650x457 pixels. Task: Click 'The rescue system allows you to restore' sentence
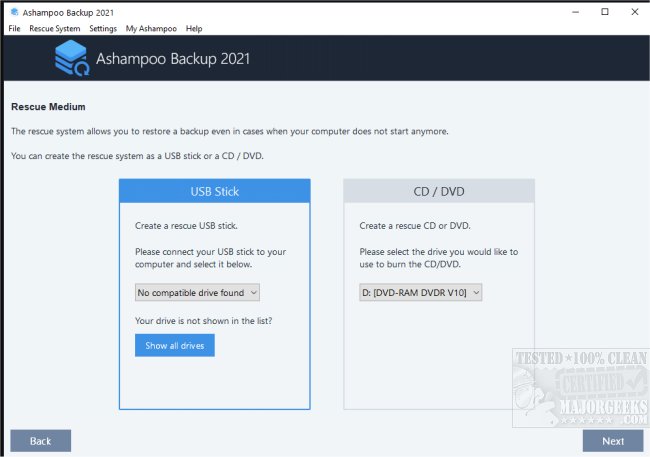point(230,131)
